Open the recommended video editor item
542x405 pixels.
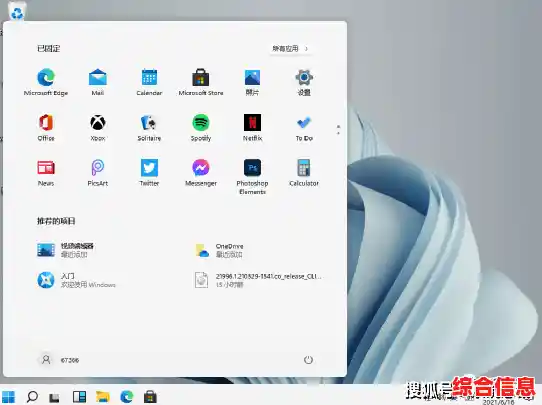click(66, 250)
